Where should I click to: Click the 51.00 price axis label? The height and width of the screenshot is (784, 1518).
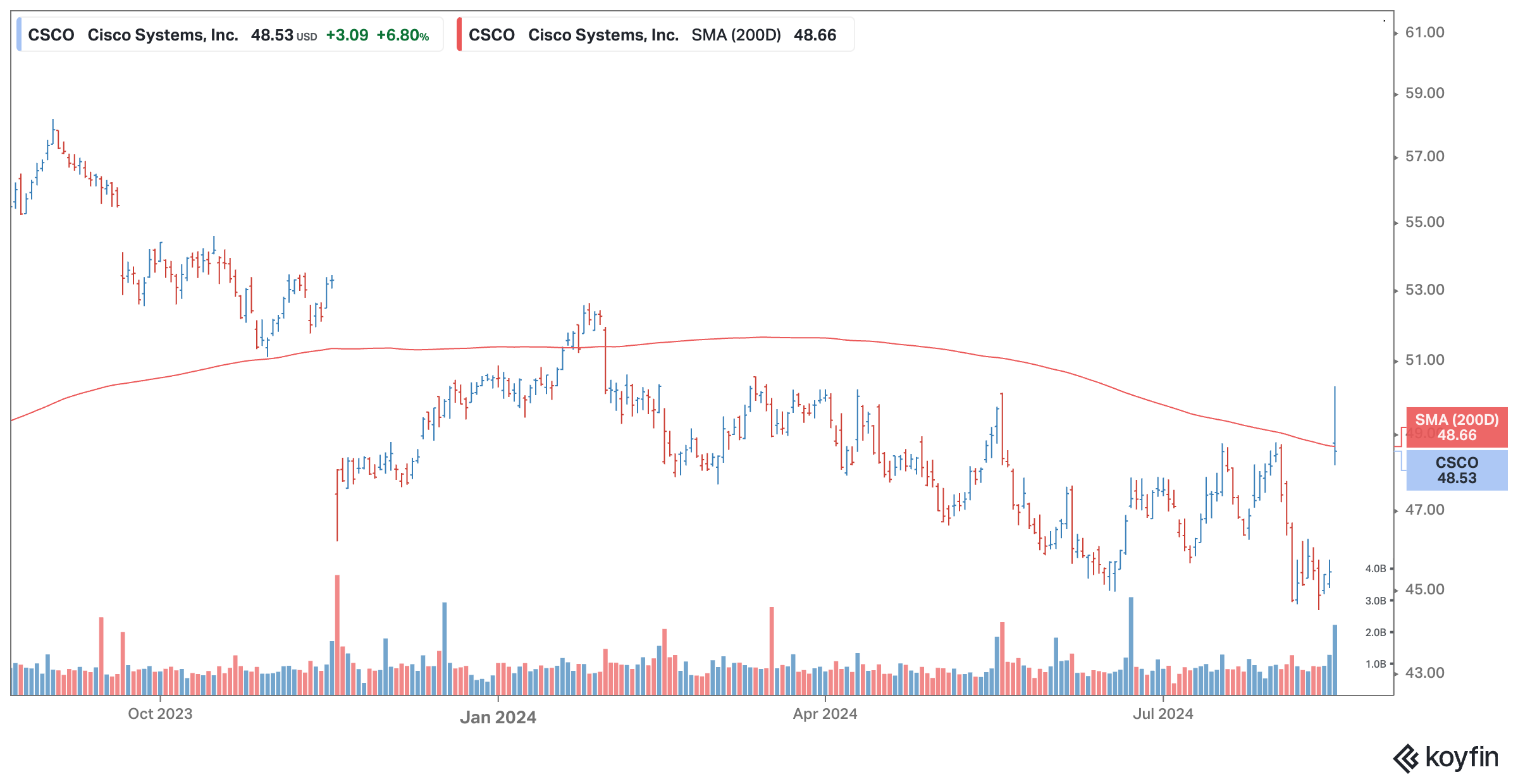coord(1424,360)
